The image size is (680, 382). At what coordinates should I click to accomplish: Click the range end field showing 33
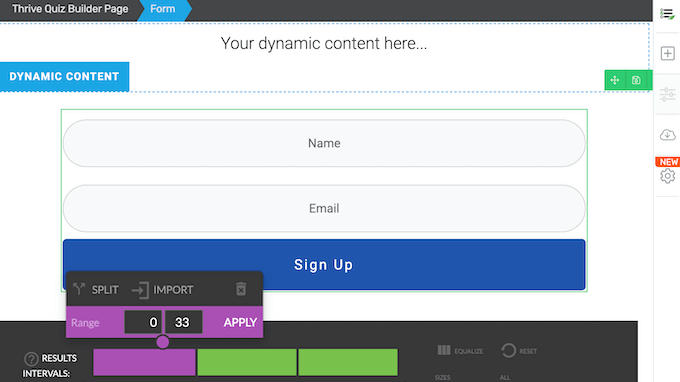point(183,322)
